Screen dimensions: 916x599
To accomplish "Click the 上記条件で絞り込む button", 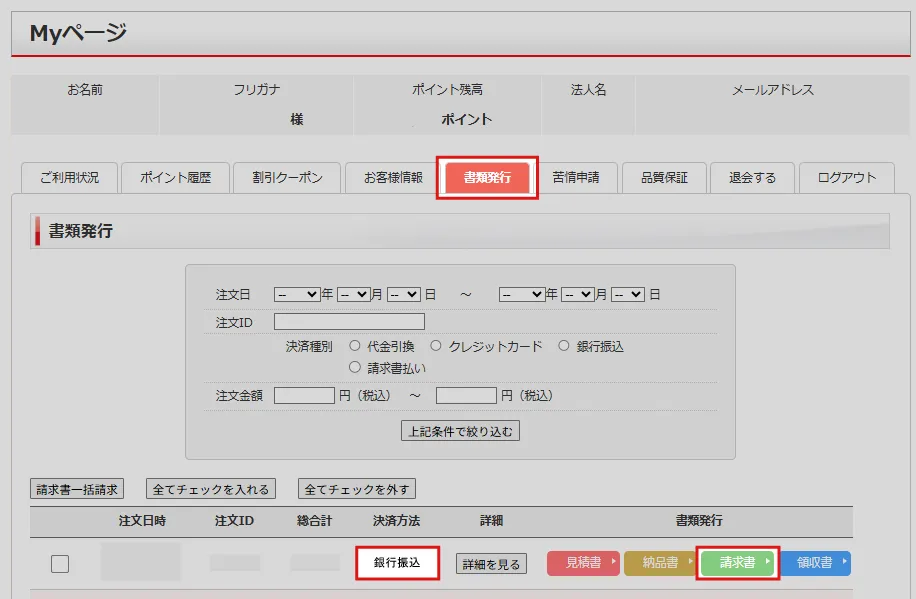I will click(460, 431).
